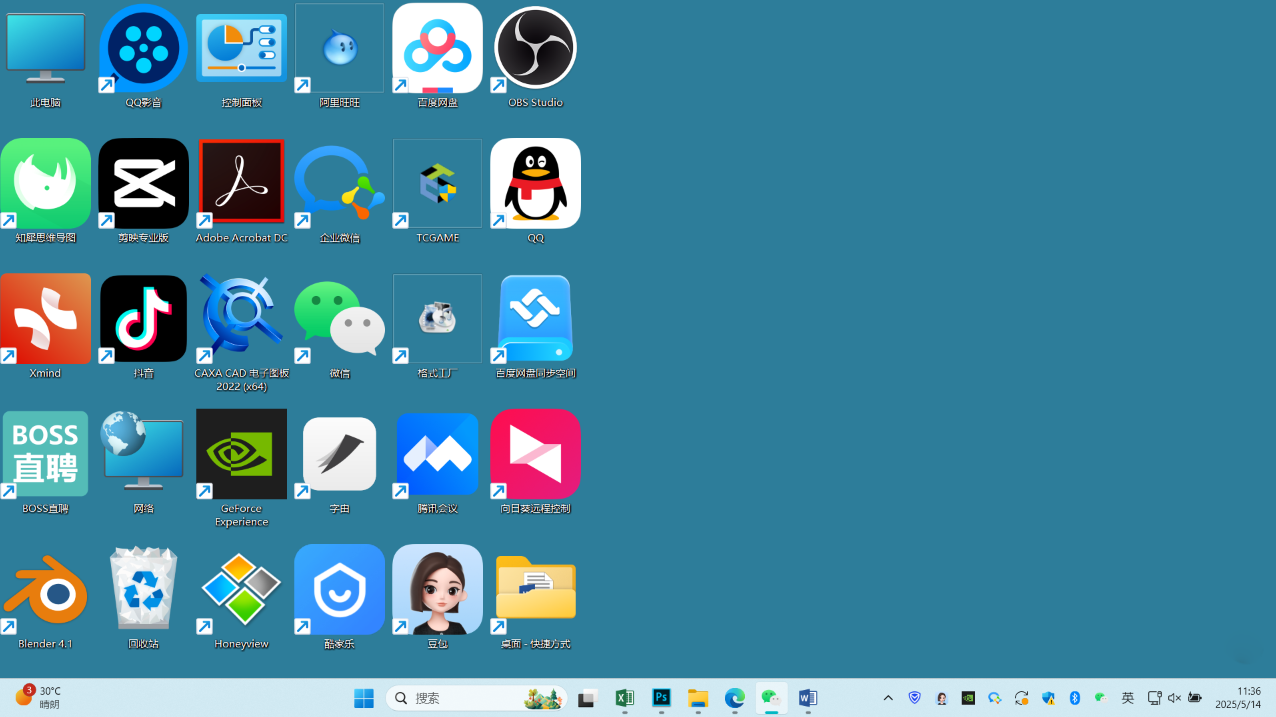This screenshot has height=717, width=1276.
Task: Click the 百度网盘同步空间 desktop shortcut
Action: click(x=535, y=326)
